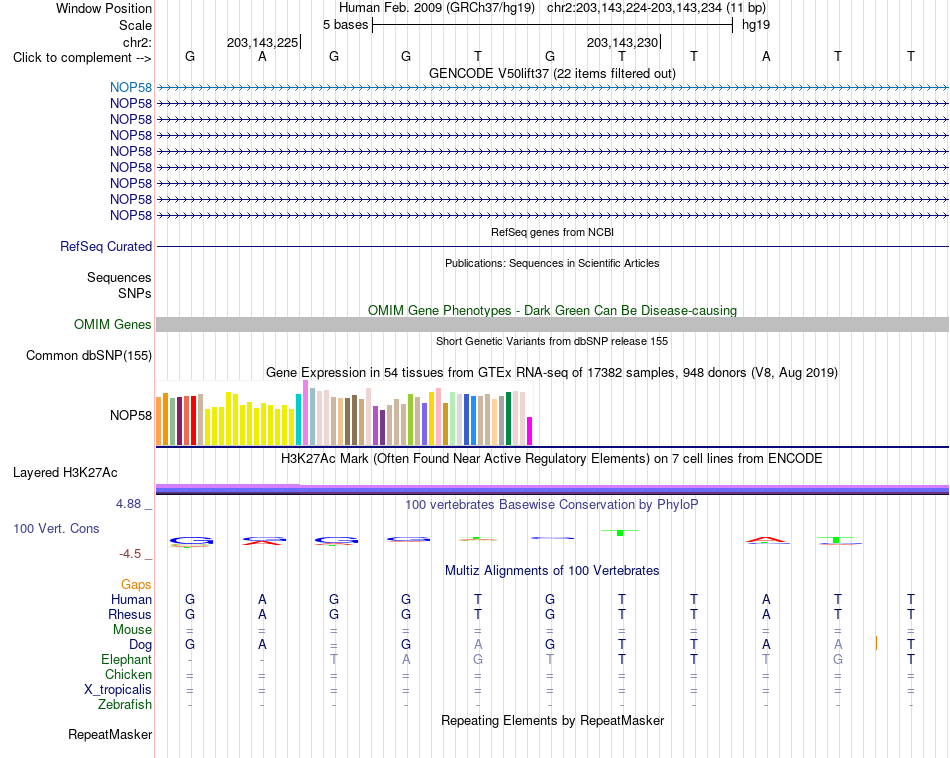
Task: Click the magenta last bar in the GTEx chart
Action: point(530,431)
